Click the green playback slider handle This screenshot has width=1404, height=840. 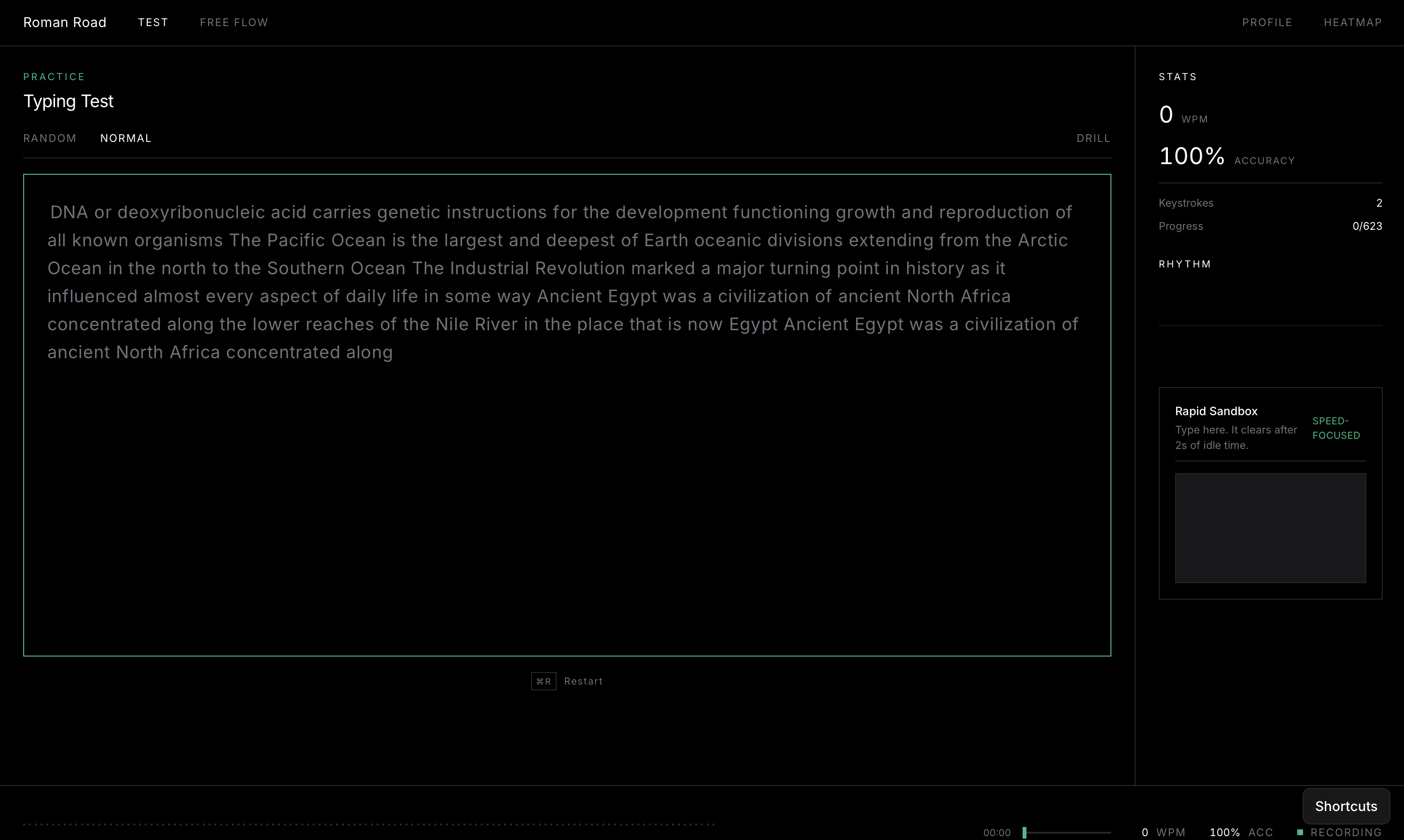(x=1024, y=832)
